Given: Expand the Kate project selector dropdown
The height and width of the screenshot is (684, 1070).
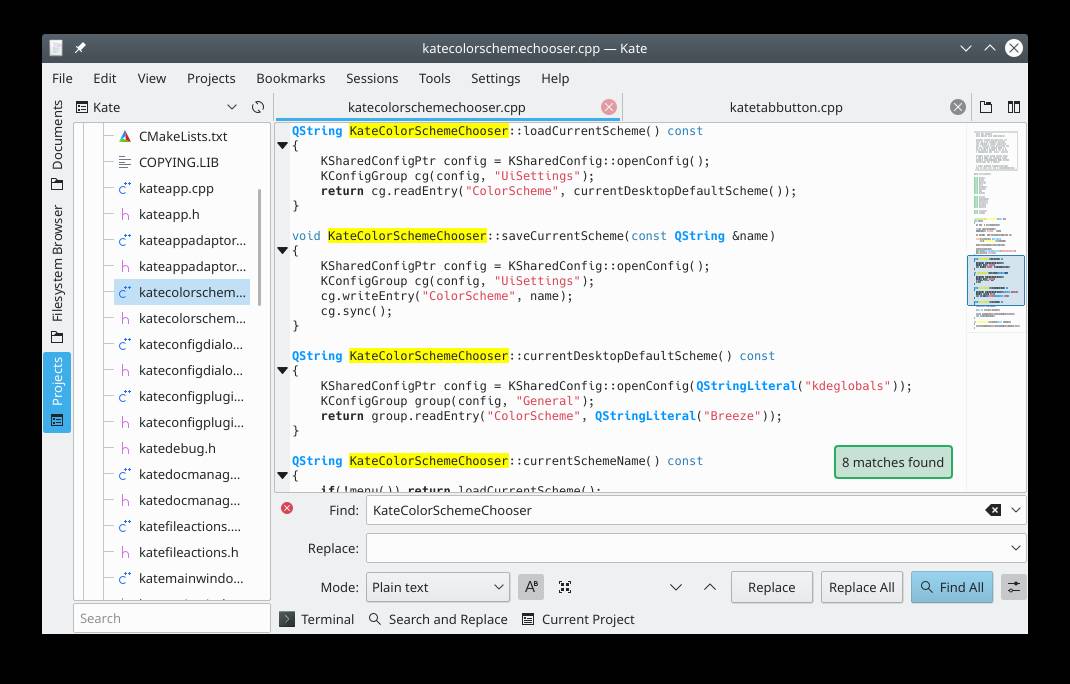Looking at the screenshot, I should 232,107.
